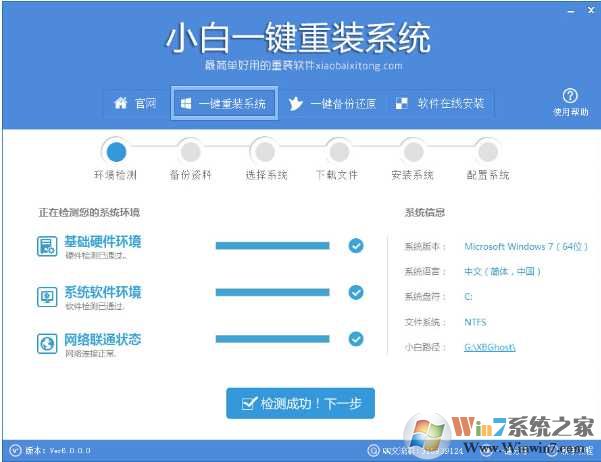Select the 环境检测 step circle

coord(115,152)
